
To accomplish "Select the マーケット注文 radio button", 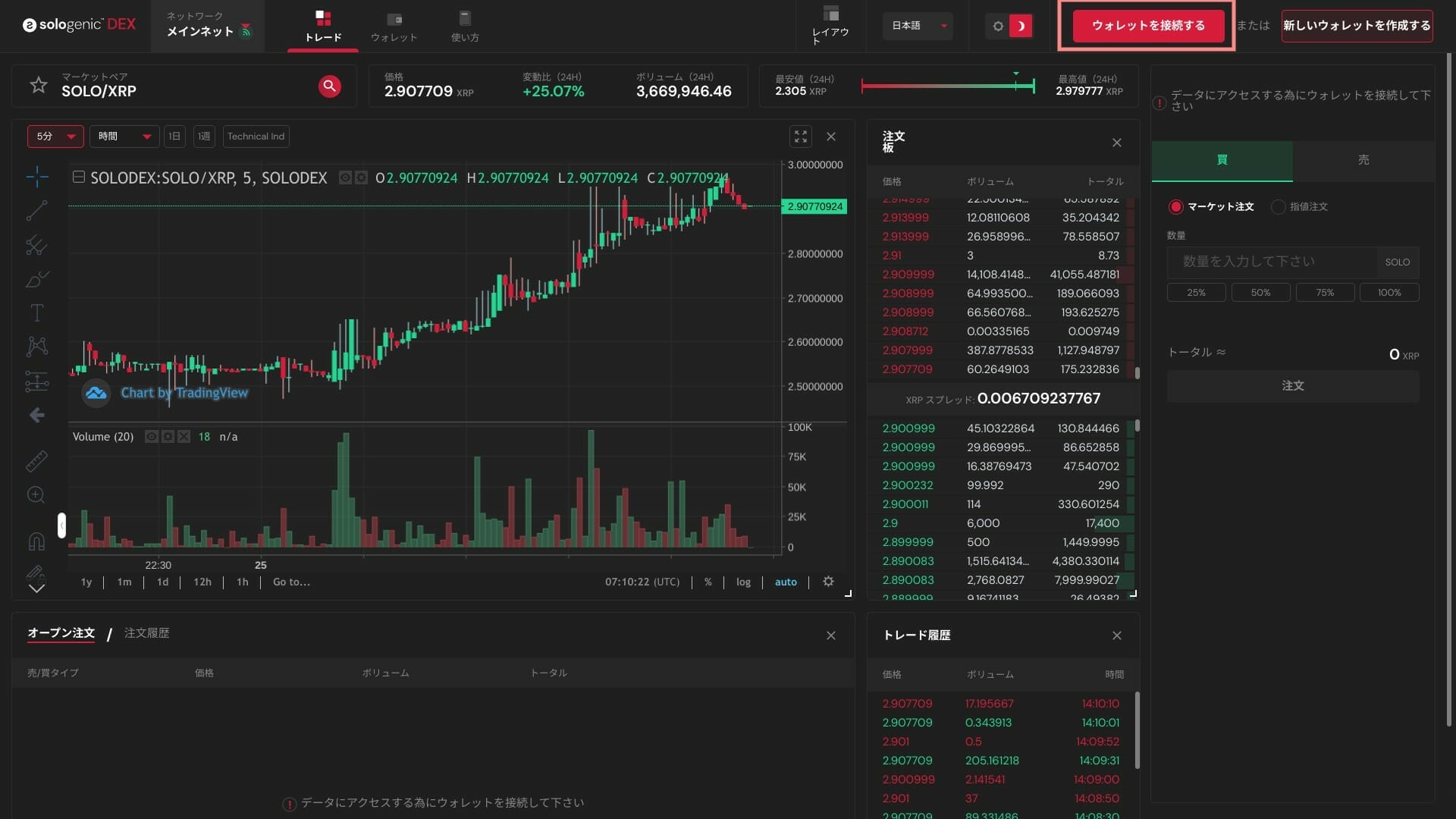I will tap(1176, 206).
